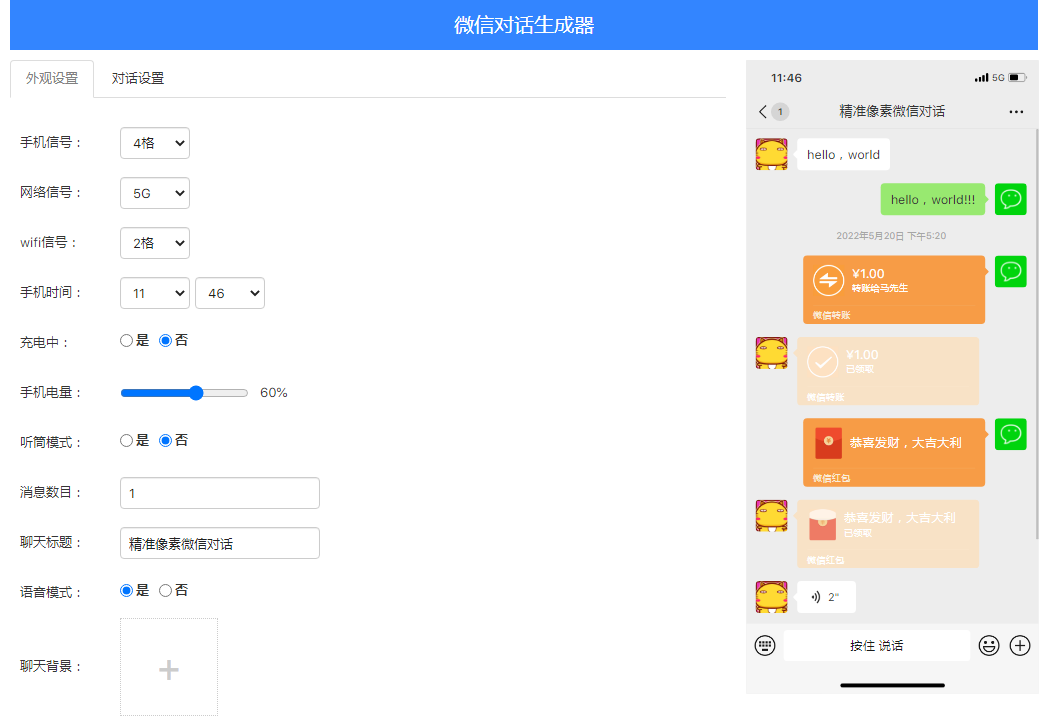
Task: Open the emoji picker in the chat preview
Action: coord(989,645)
